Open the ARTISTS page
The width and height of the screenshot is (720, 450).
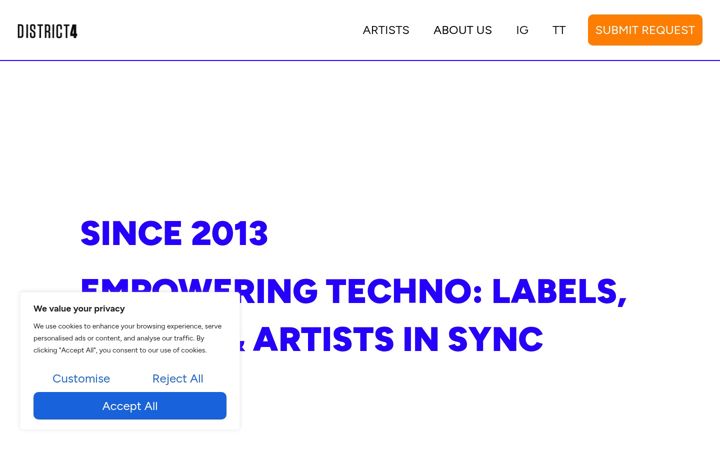[386, 30]
